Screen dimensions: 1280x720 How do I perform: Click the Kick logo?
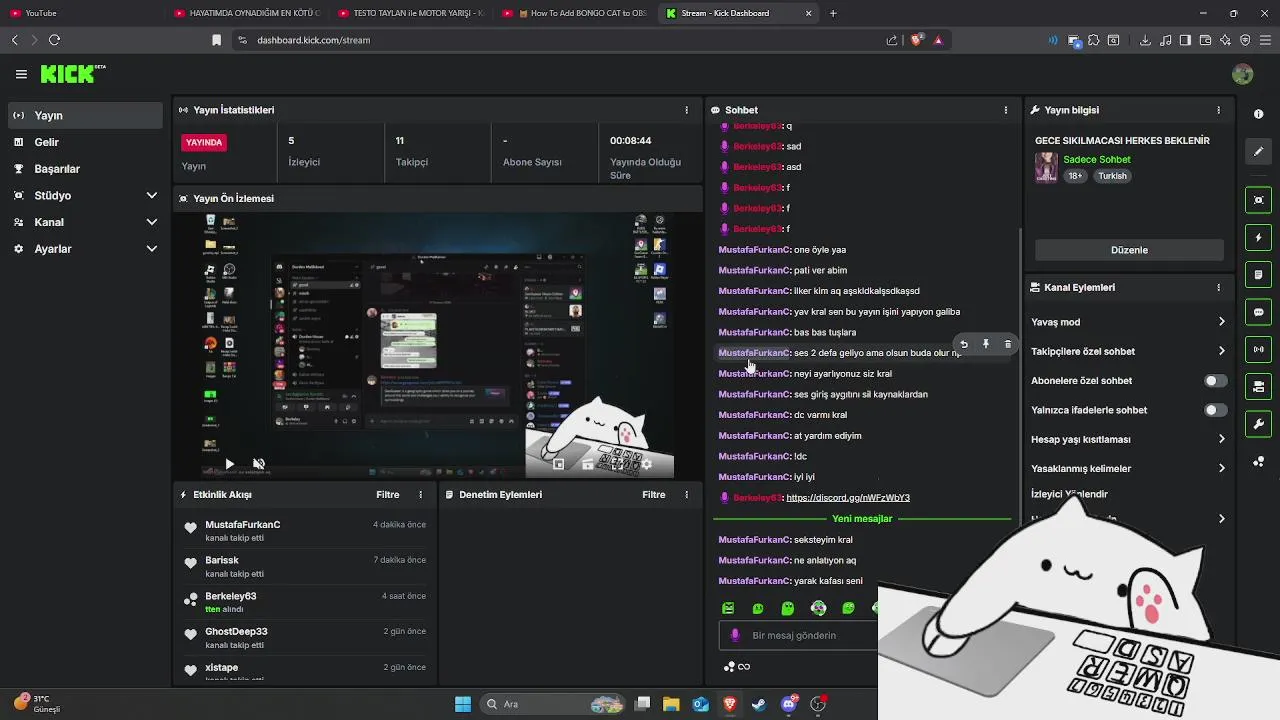point(72,74)
